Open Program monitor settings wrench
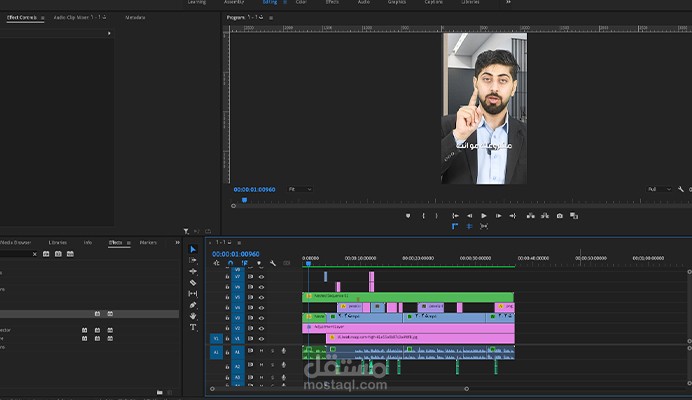This screenshot has width=692, height=400. (x=681, y=189)
